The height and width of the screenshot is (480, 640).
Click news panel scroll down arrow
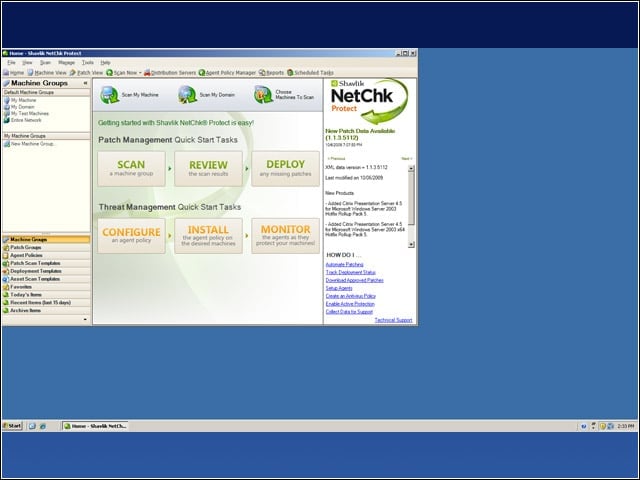(x=411, y=244)
